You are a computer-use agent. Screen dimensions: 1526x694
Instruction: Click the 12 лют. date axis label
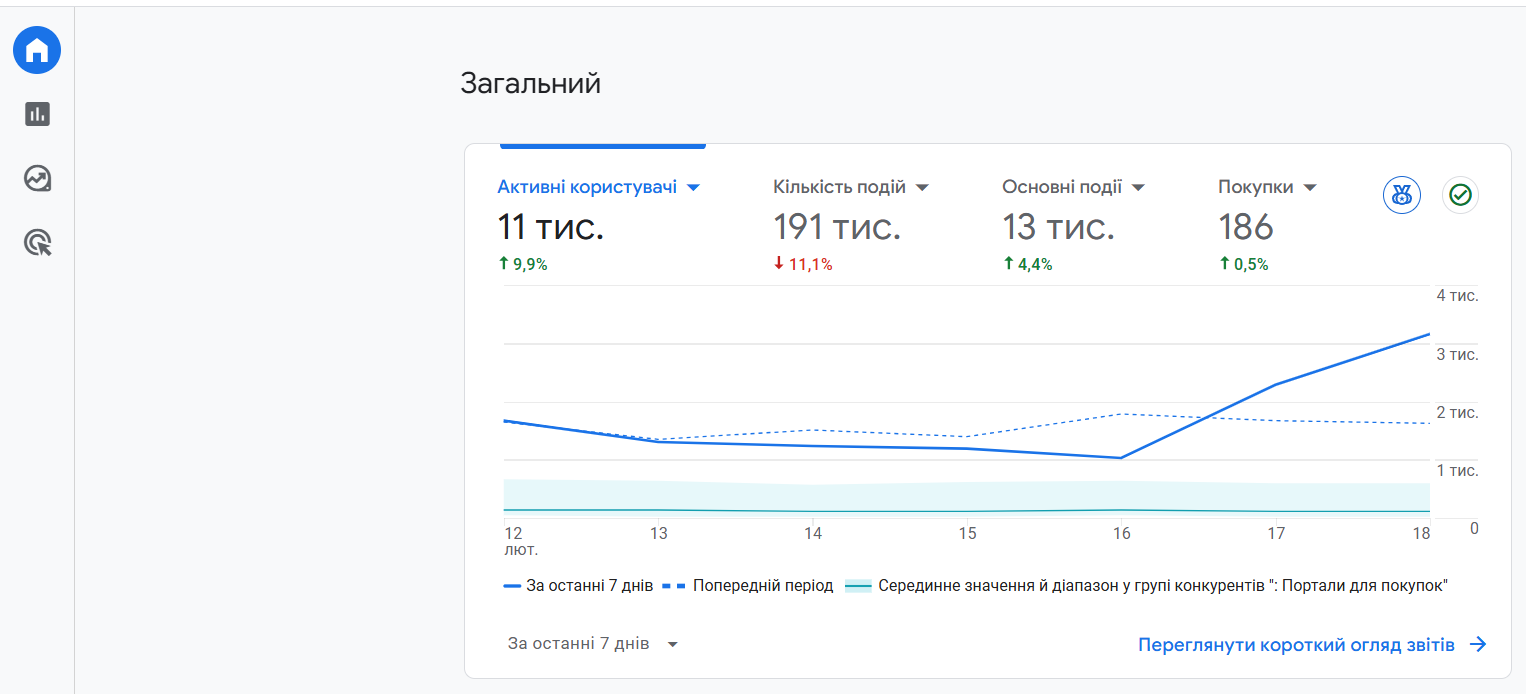[521, 541]
